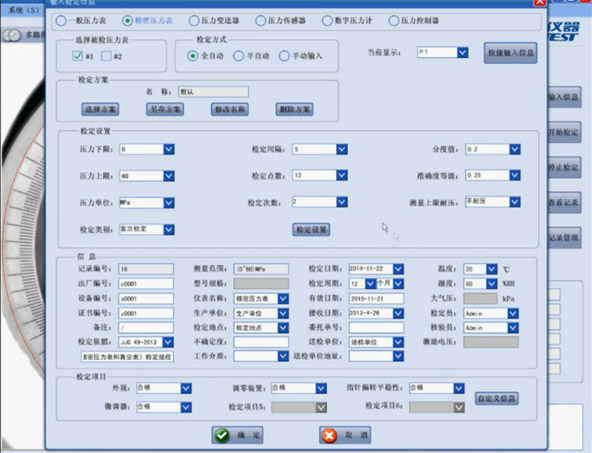
Task: Click the gauge icon in the background toolbar
Action: click(12, 35)
